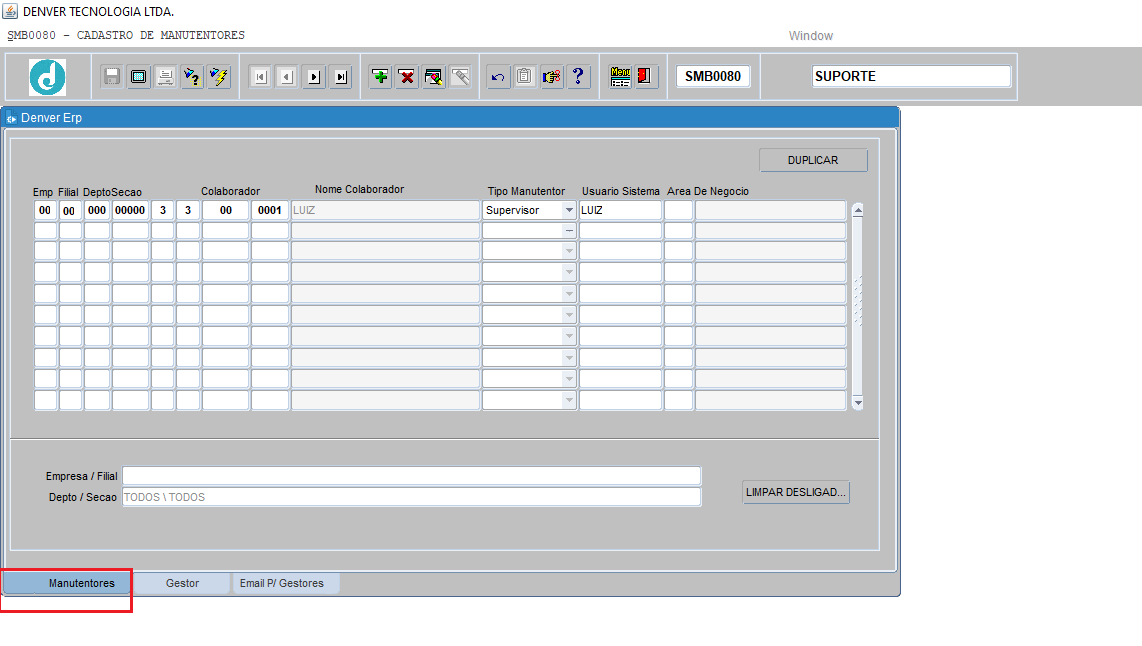Click the Tipo Manutentor column label
The height and width of the screenshot is (646, 1142).
pos(526,192)
